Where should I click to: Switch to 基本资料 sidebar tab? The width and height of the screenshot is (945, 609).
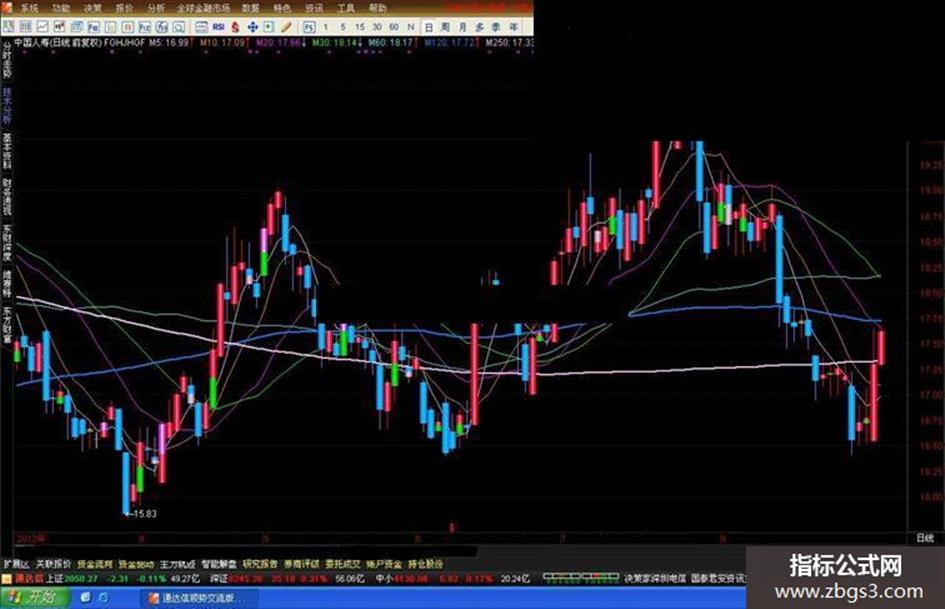click(x=7, y=151)
